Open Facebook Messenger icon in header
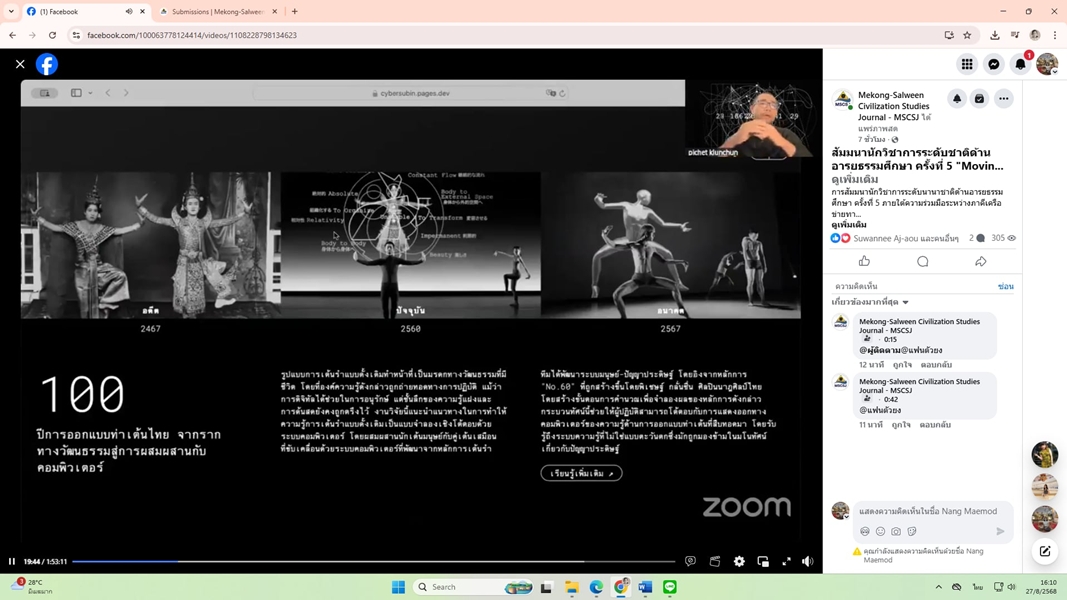 tap(993, 64)
